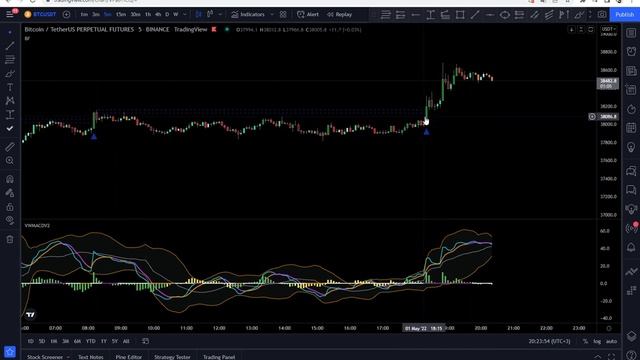
Task: Open the ideas lightbulb panel in right sidebar
Action: 631,147
